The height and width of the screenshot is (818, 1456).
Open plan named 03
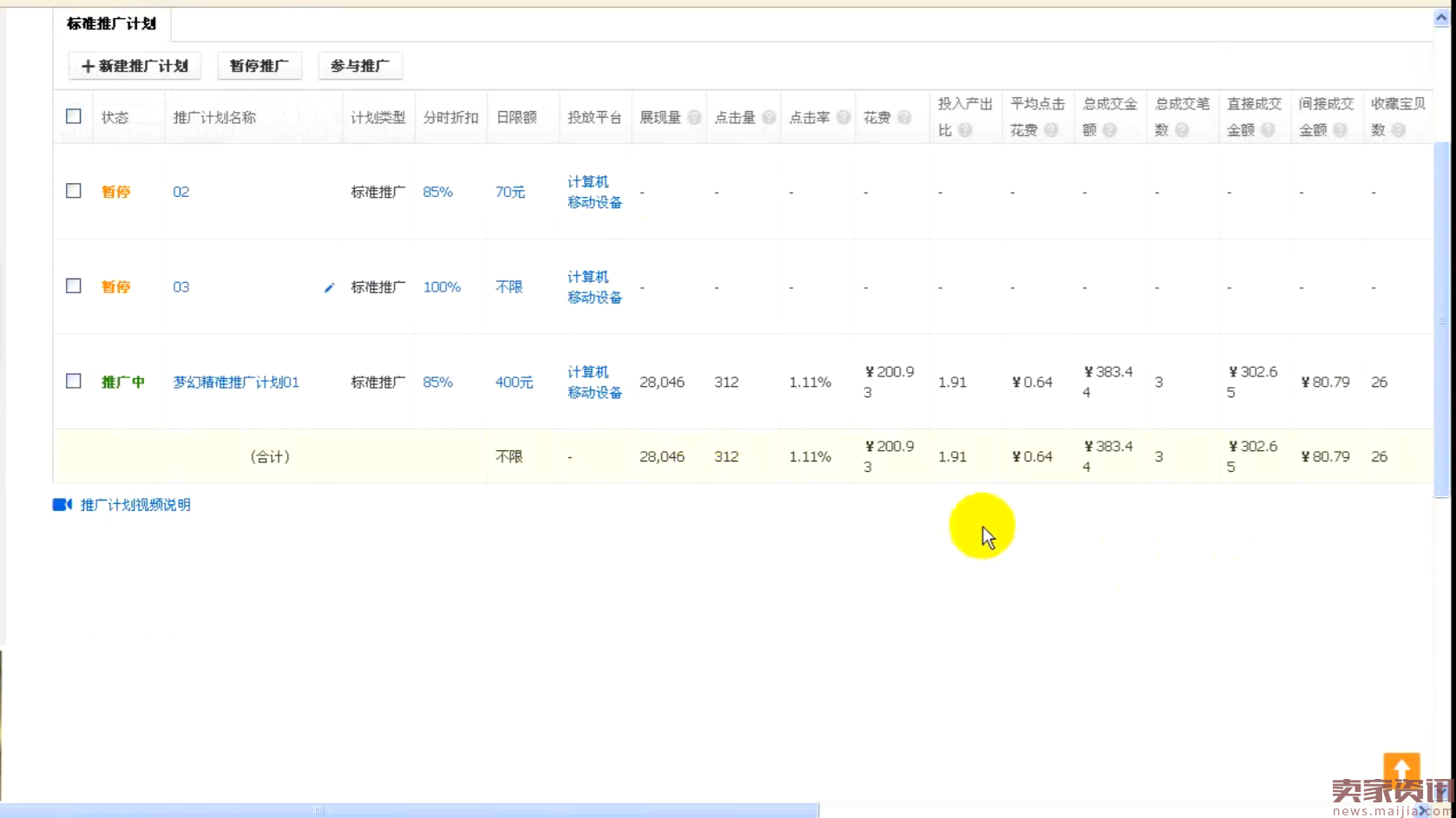coord(180,287)
